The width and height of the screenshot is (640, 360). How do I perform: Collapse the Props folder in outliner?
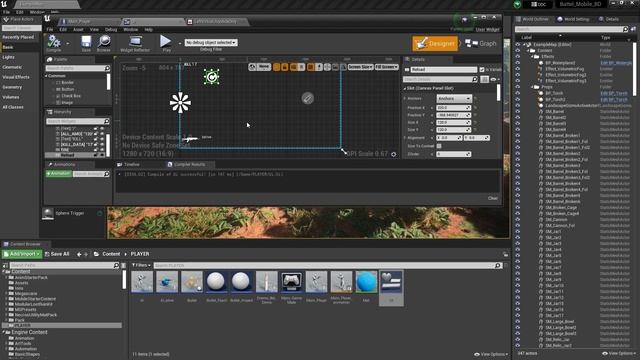(532, 87)
